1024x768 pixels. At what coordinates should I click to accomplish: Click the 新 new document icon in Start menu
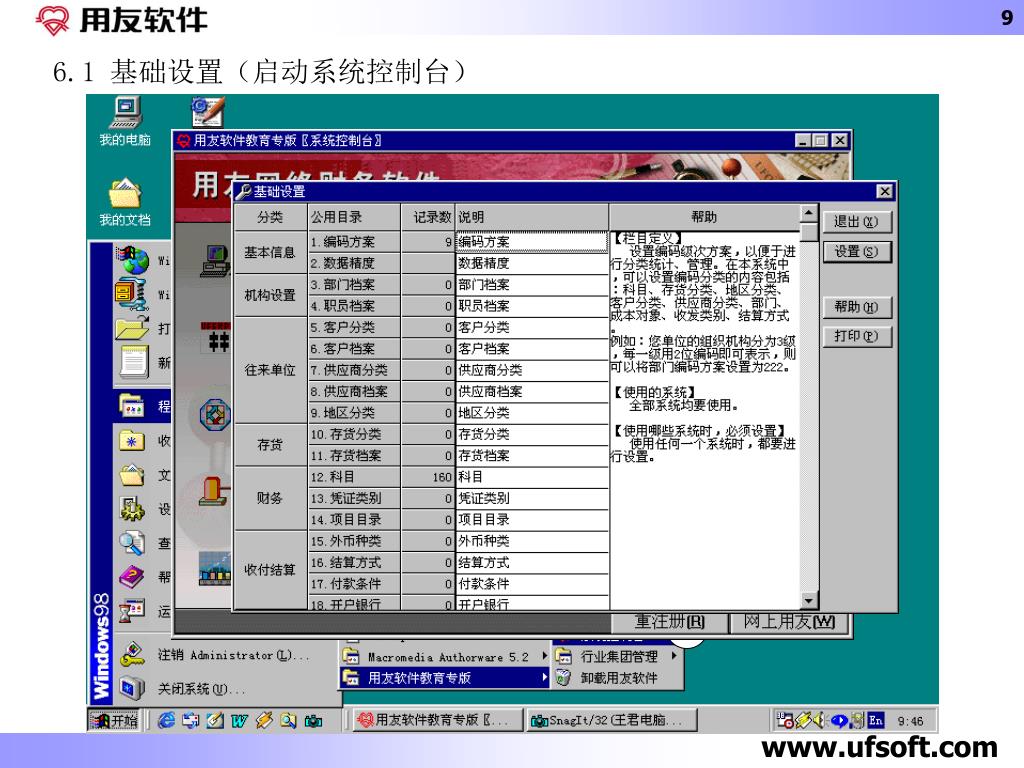[x=134, y=361]
